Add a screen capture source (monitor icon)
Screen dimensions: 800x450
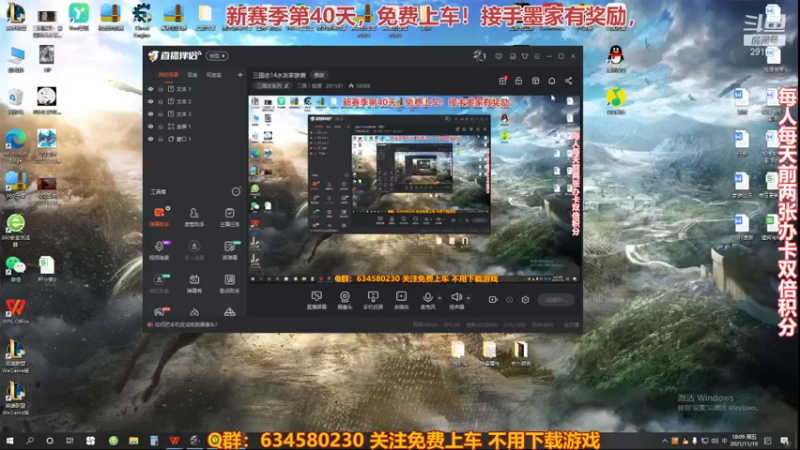316,300
